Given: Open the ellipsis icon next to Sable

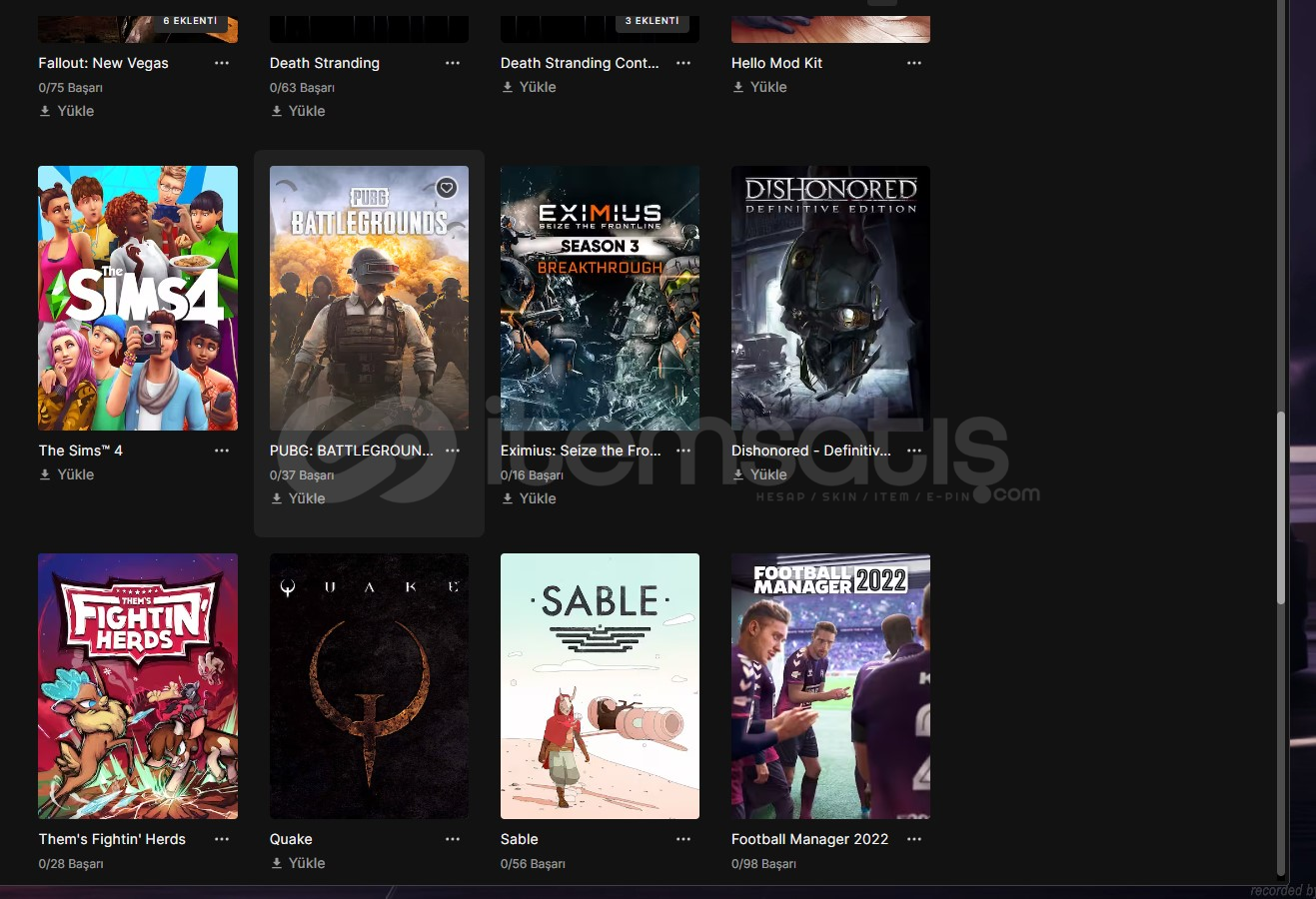Looking at the screenshot, I should (683, 839).
